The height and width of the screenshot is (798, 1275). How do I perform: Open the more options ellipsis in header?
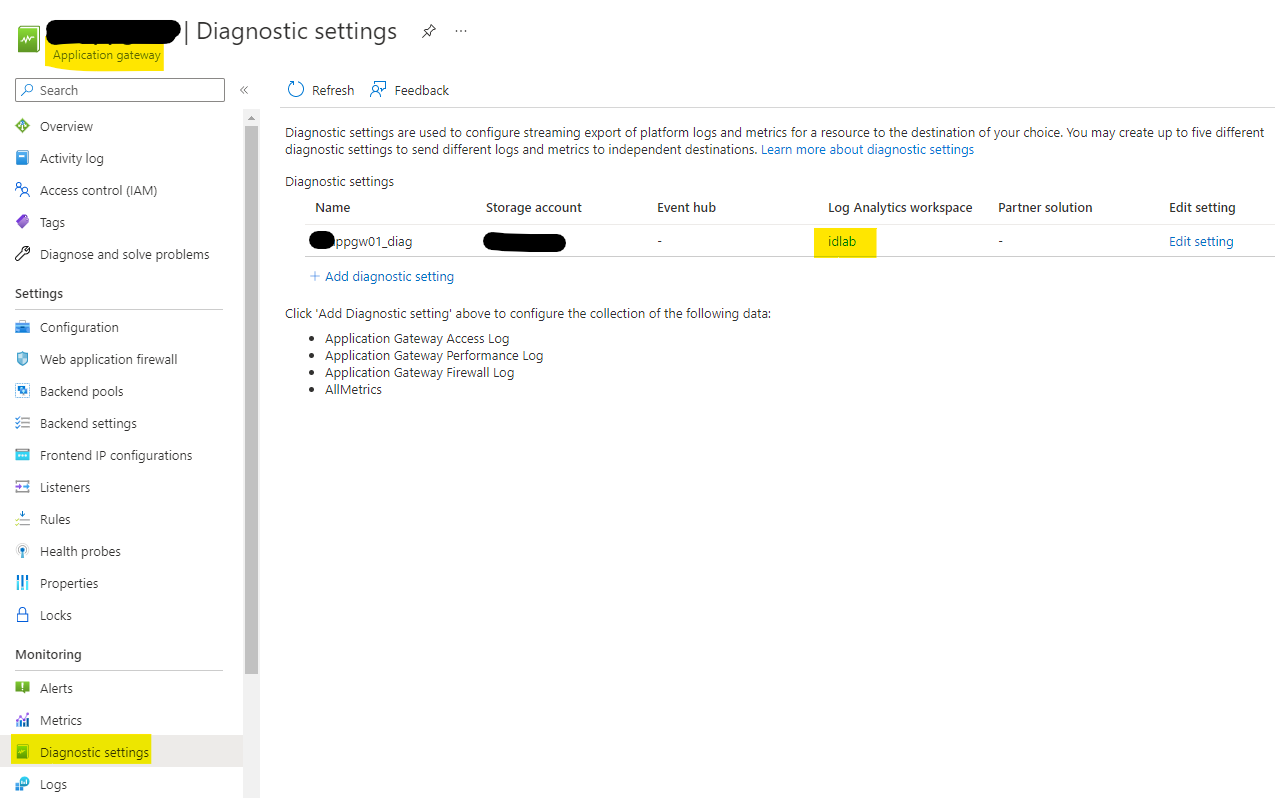(x=461, y=31)
